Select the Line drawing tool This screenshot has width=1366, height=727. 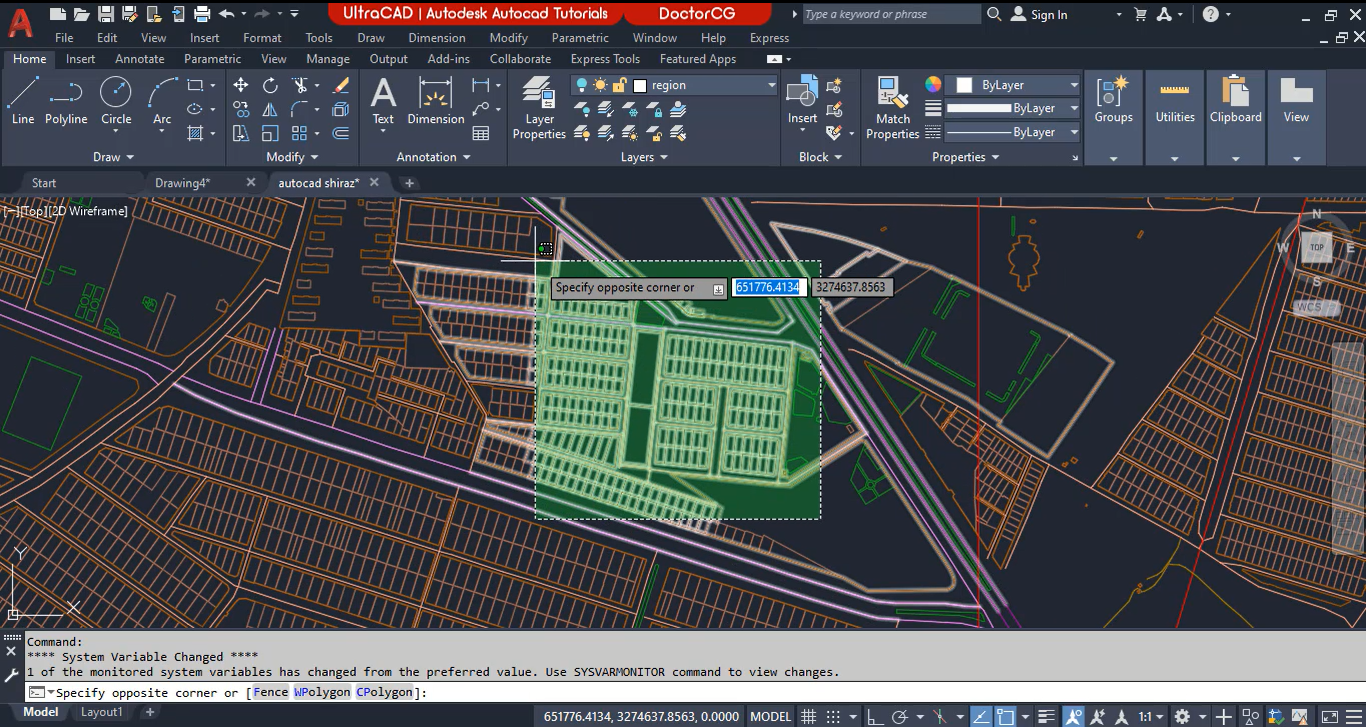[x=23, y=101]
